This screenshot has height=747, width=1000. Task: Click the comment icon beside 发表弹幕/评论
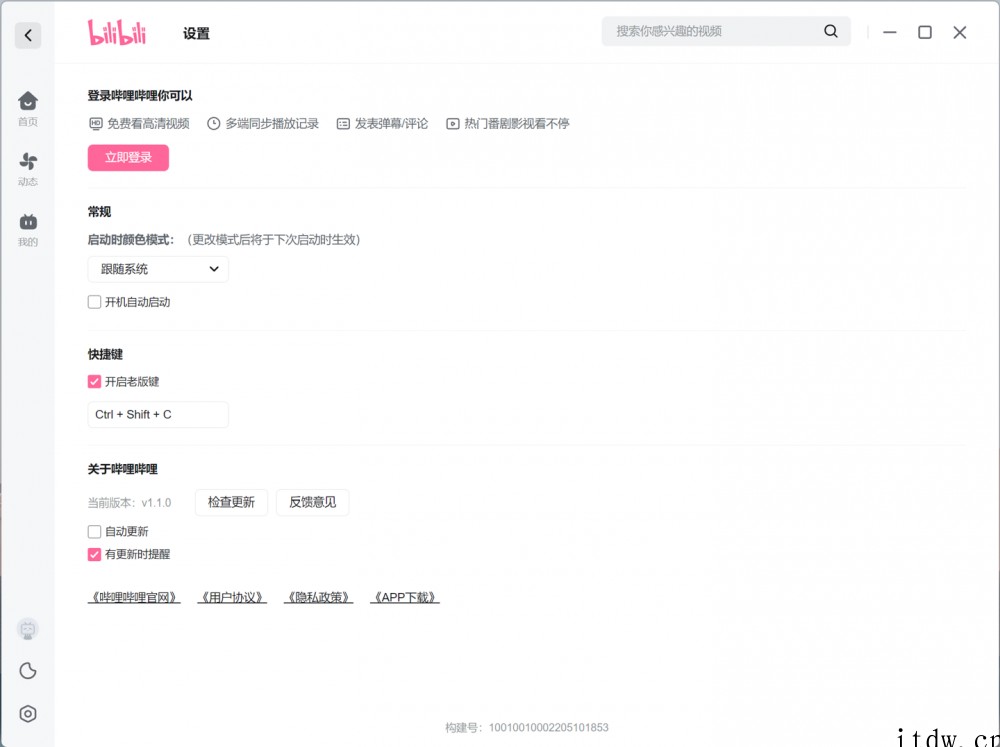[343, 124]
